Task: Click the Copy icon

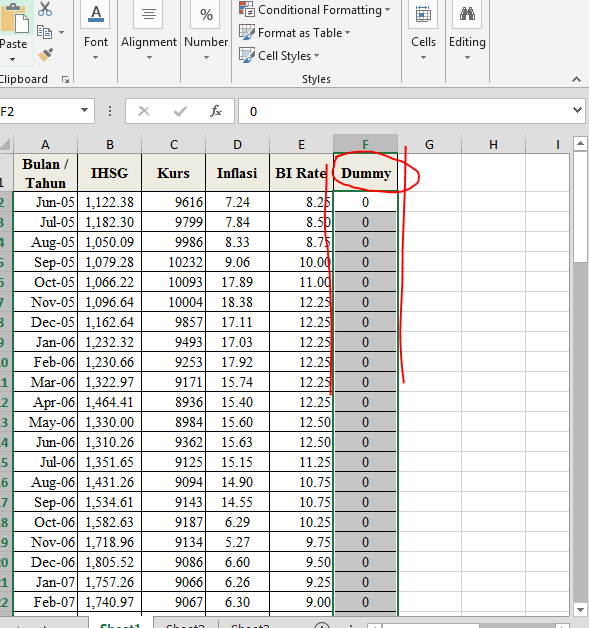Action: [44, 32]
